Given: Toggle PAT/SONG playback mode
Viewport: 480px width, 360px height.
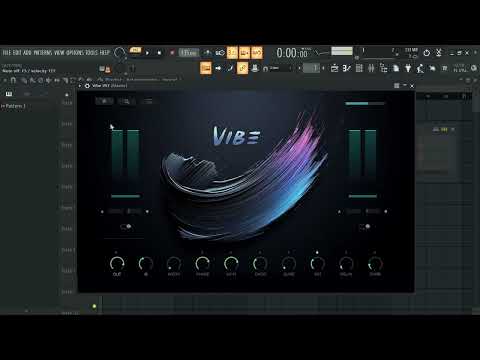Looking at the screenshot, I should pos(135,50).
